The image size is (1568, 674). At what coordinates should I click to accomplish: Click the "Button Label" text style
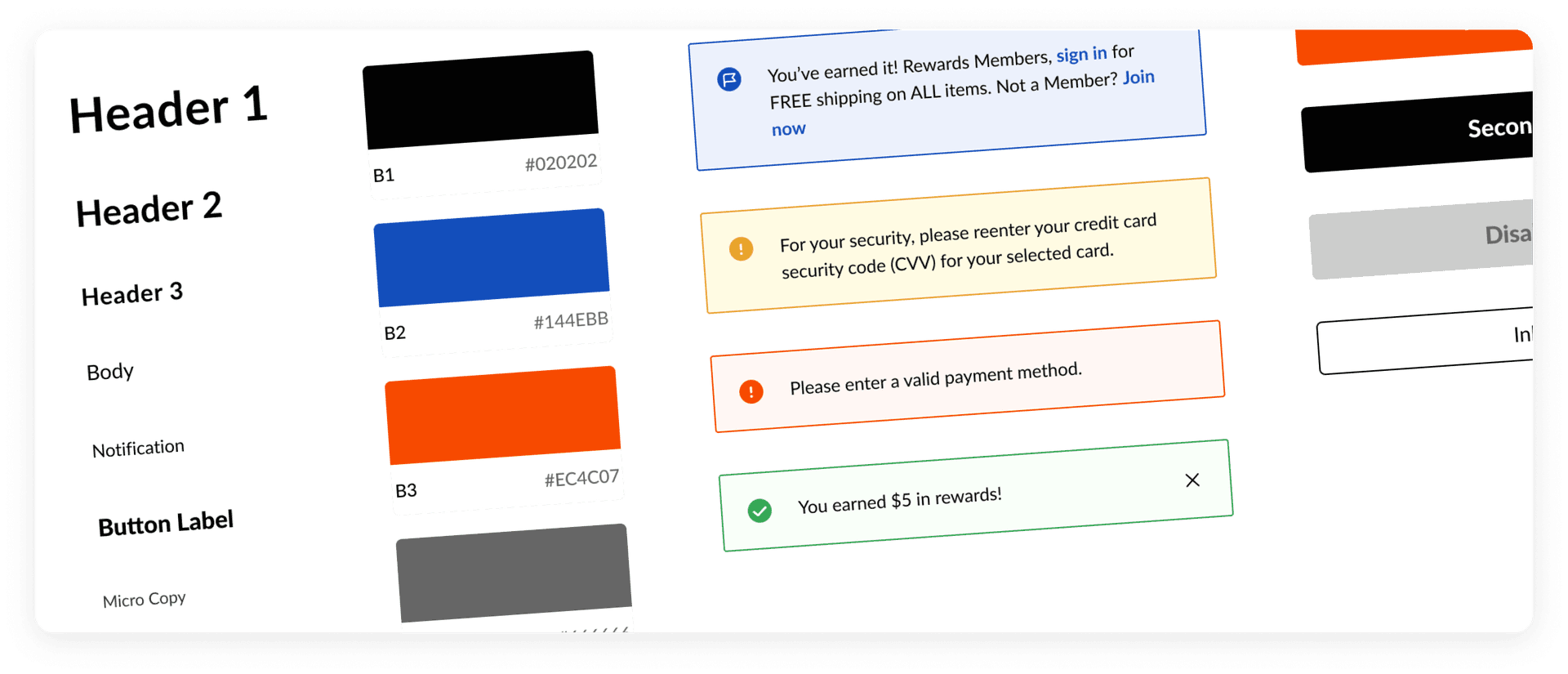tap(166, 524)
